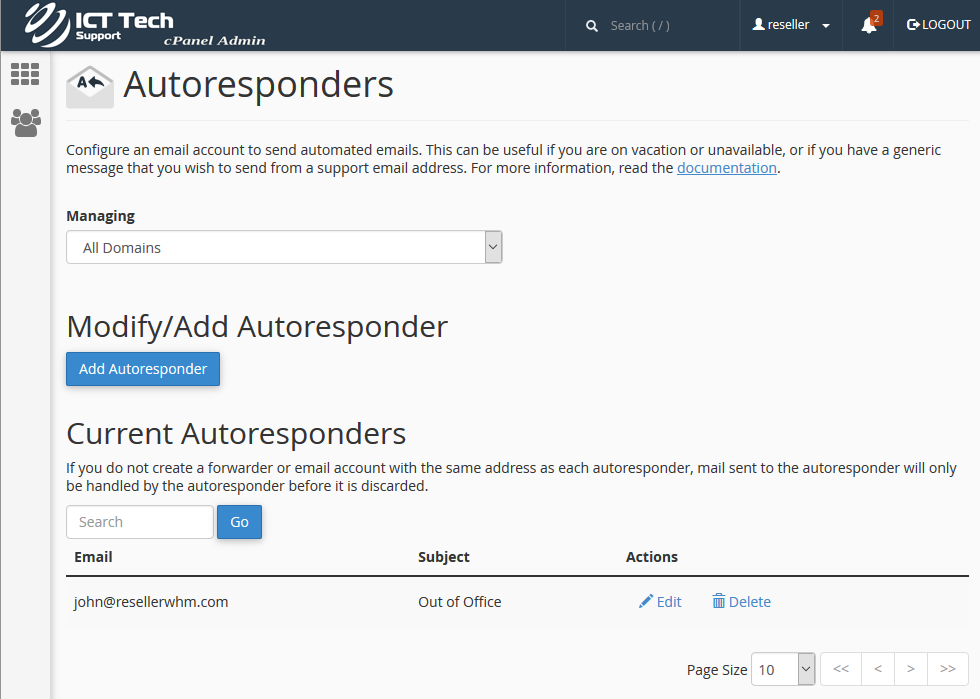Click the search magnifier icon in header
This screenshot has height=699, width=980.
click(592, 26)
